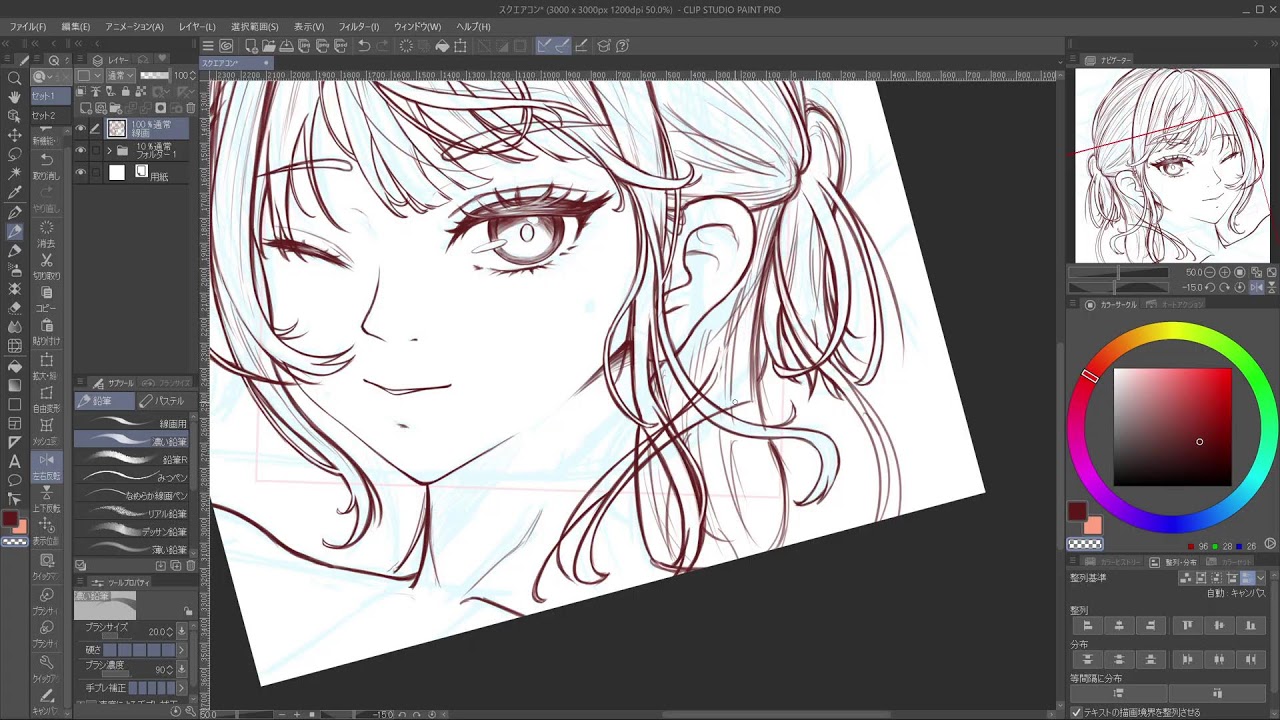Image resolution: width=1280 pixels, height=720 pixels.
Task: Switch to パステル sub tool tab
Action: [165, 401]
